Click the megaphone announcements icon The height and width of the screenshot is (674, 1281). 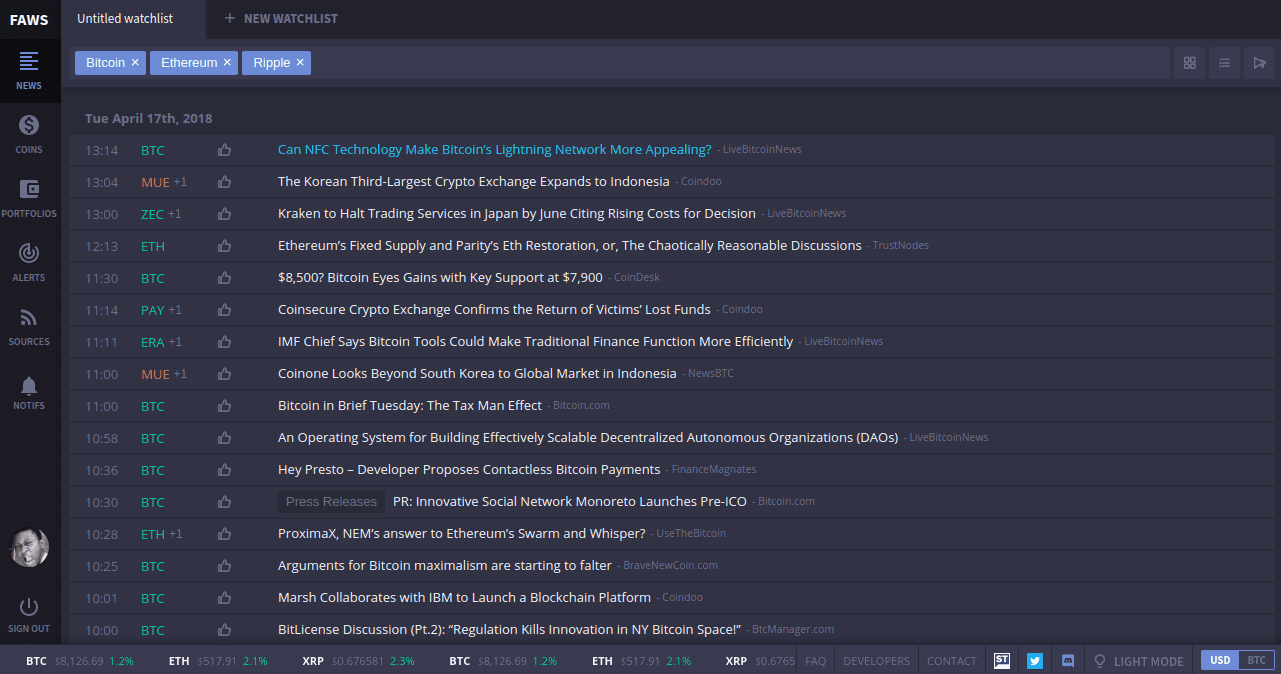pos(1259,63)
